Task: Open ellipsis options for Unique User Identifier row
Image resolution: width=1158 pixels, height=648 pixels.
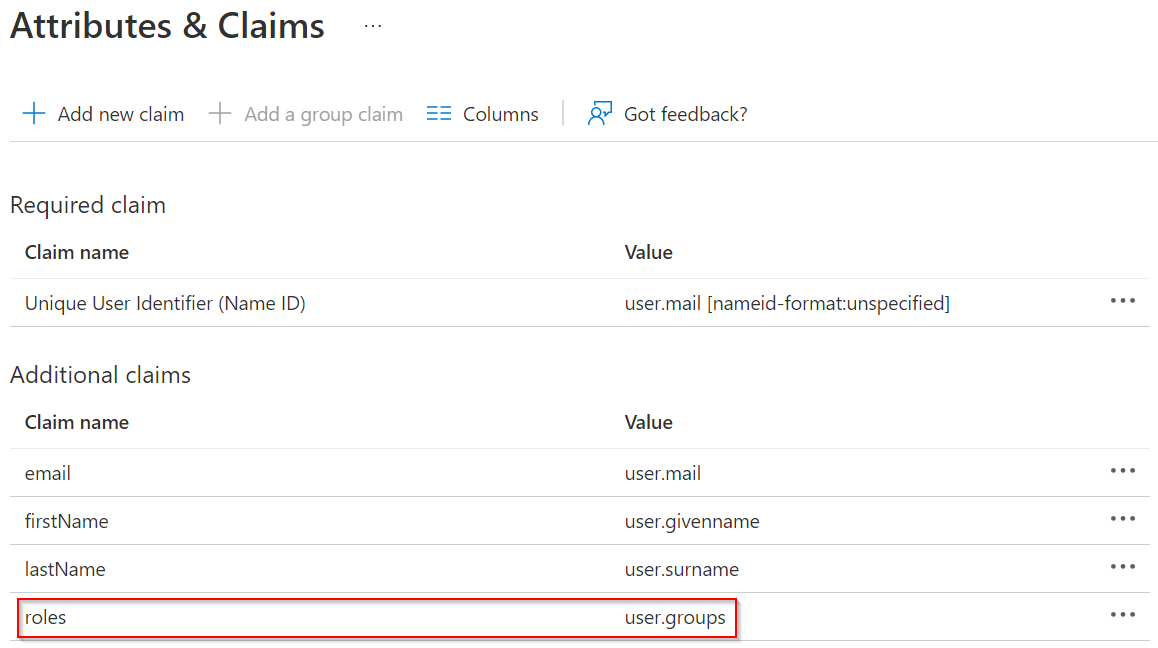Action: click(x=1123, y=301)
